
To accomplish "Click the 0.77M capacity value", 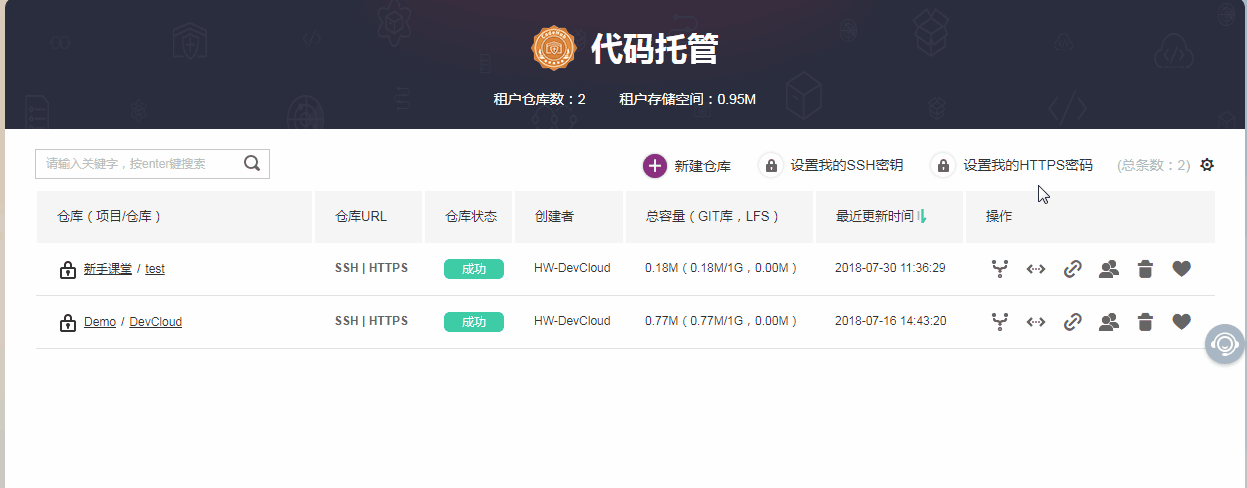I will click(x=721, y=321).
